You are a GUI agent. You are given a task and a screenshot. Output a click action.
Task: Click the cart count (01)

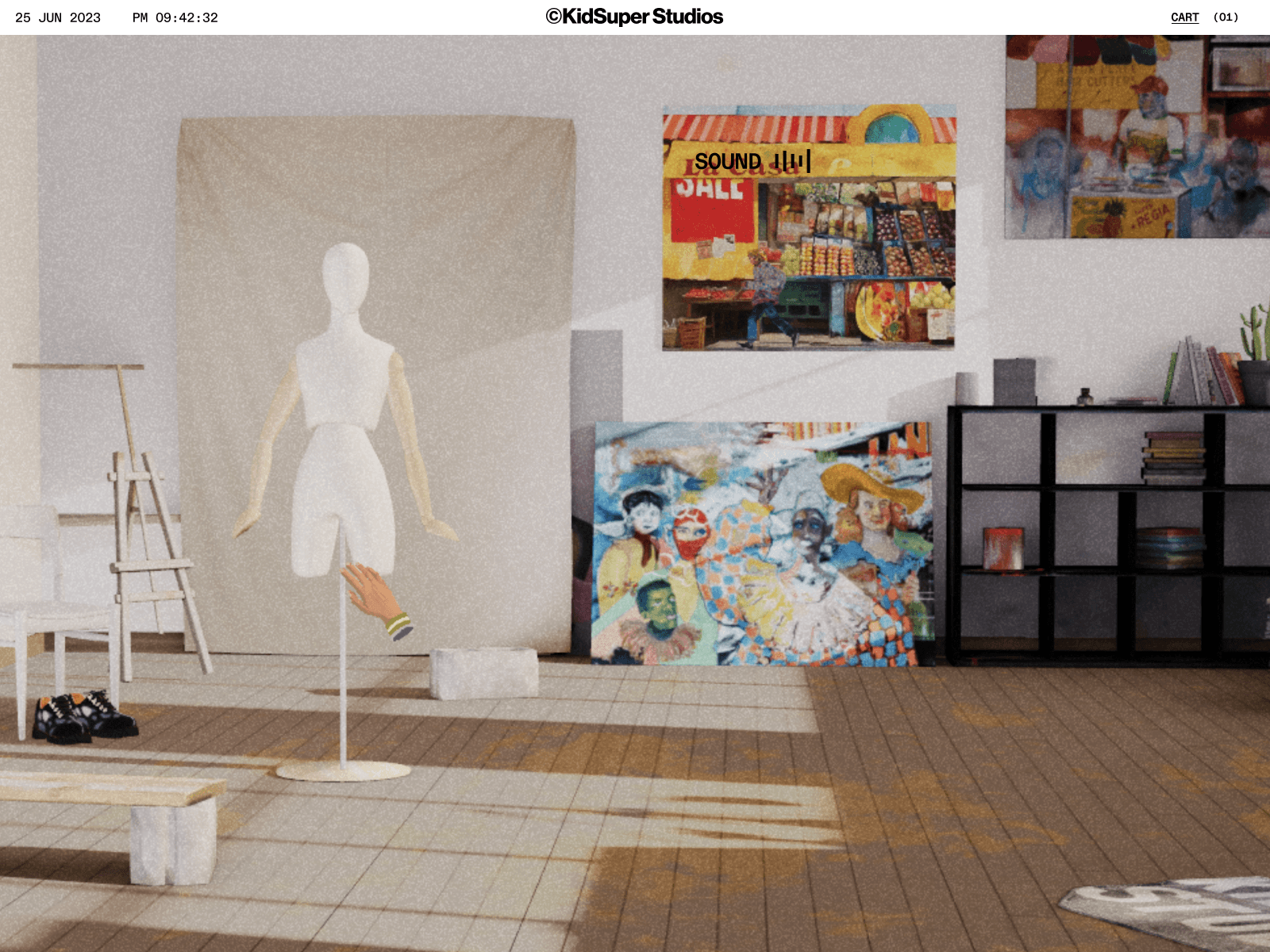click(1226, 17)
